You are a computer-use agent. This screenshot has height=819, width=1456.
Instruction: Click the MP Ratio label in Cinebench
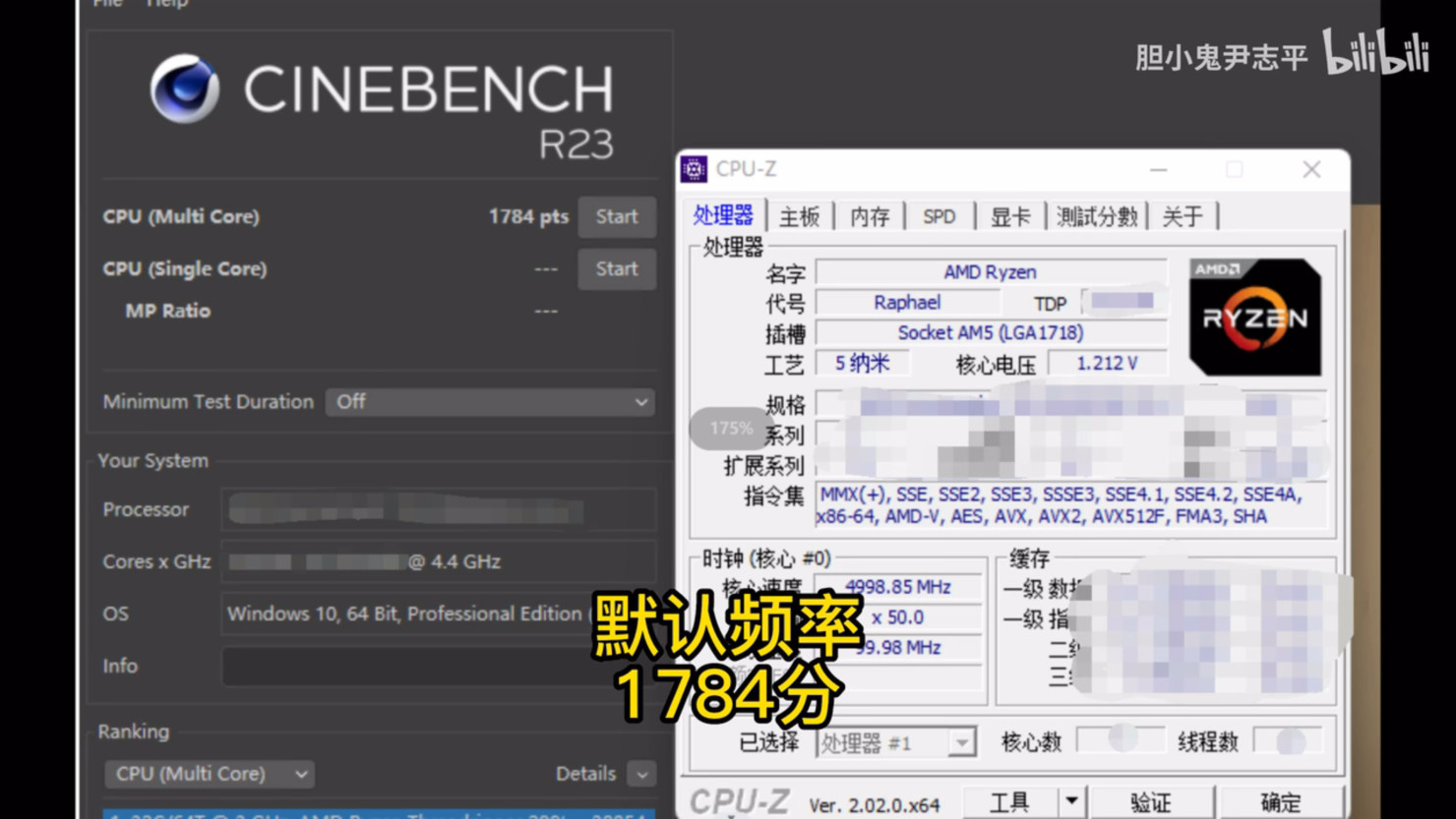(x=168, y=311)
